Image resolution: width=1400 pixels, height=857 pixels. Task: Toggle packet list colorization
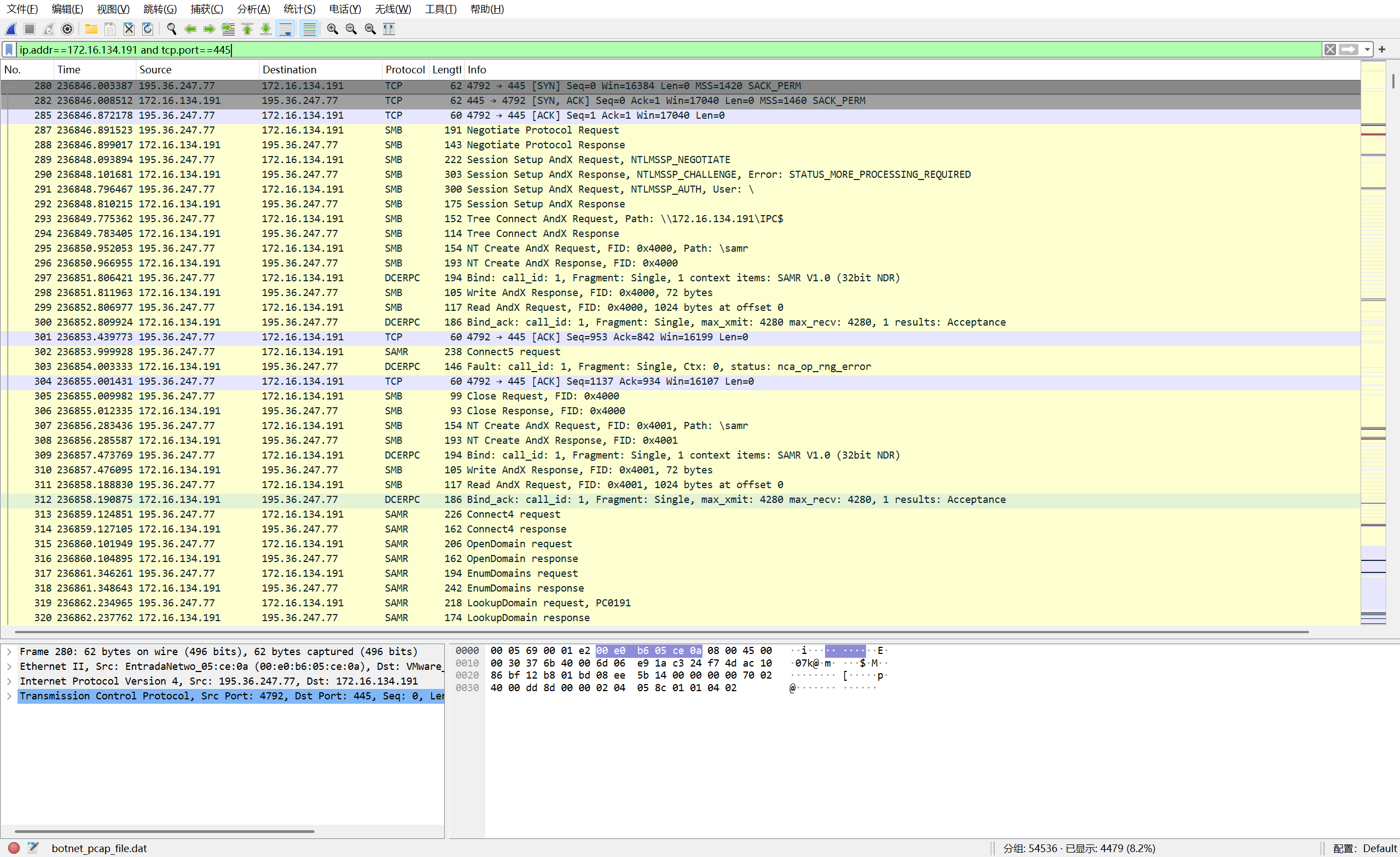[309, 29]
